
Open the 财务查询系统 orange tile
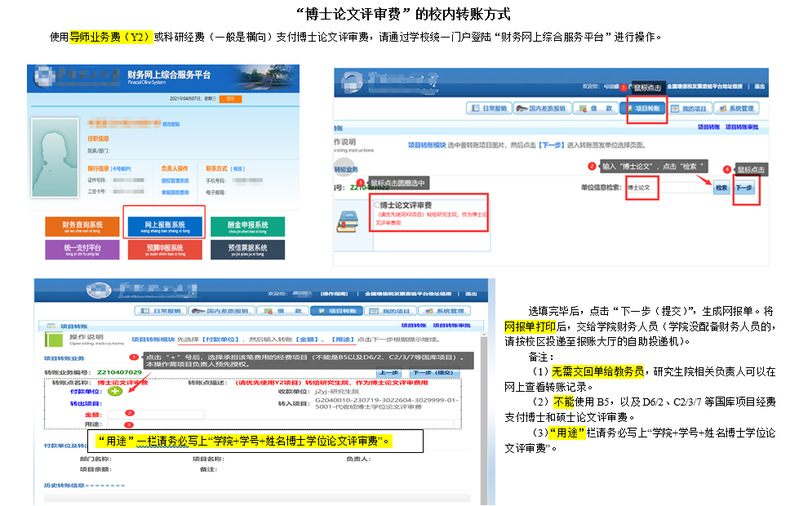click(x=77, y=223)
